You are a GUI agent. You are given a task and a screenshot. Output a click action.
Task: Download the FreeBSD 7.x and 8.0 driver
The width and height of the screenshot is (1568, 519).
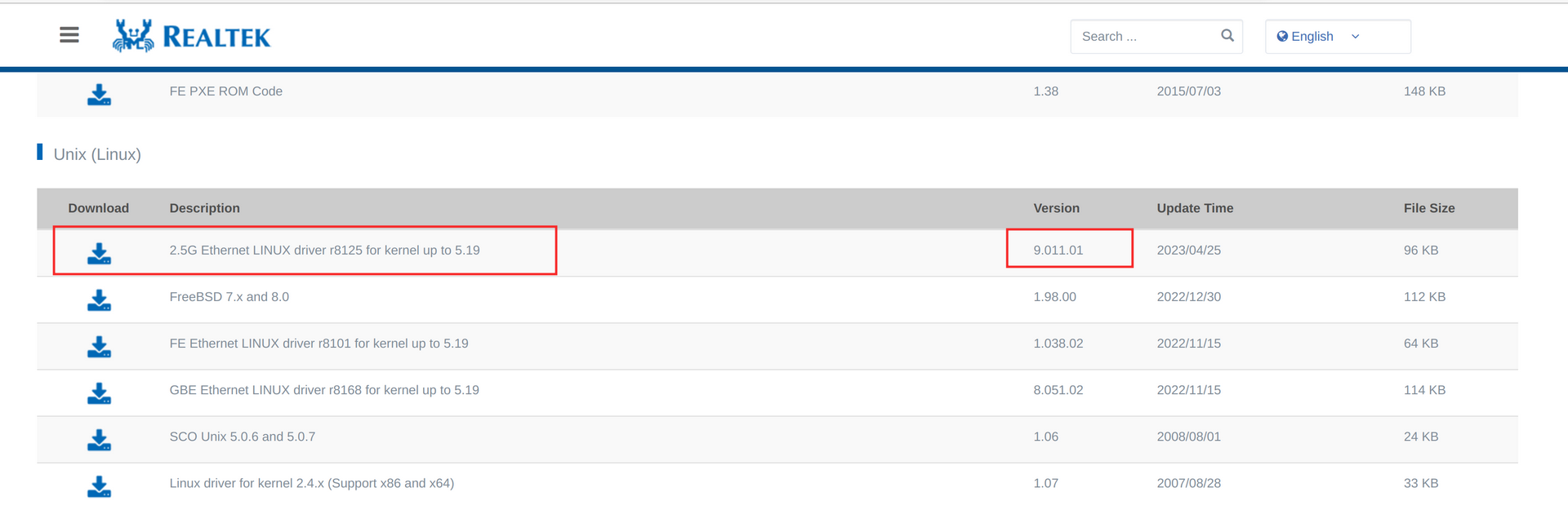100,300
